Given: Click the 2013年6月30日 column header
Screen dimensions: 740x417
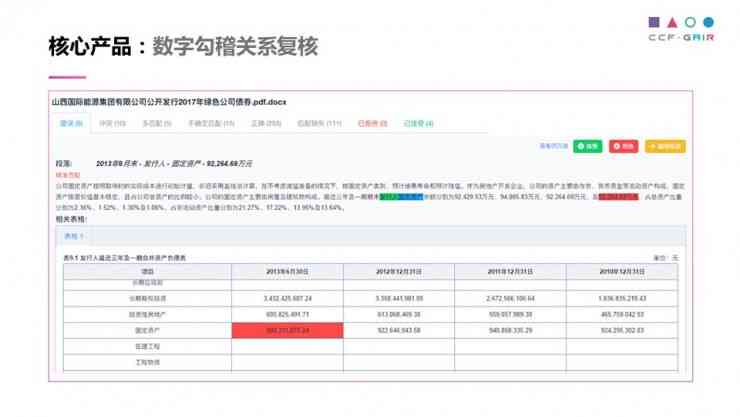Looking at the screenshot, I should [287, 272].
